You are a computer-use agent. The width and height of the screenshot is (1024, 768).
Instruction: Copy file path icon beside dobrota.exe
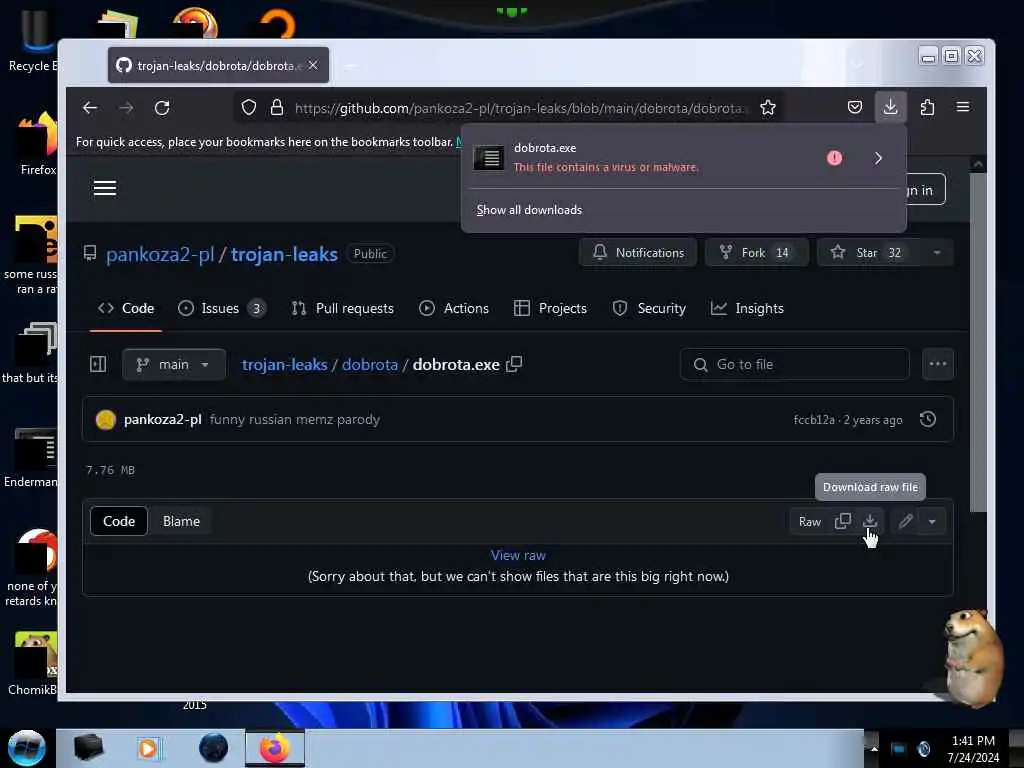514,364
